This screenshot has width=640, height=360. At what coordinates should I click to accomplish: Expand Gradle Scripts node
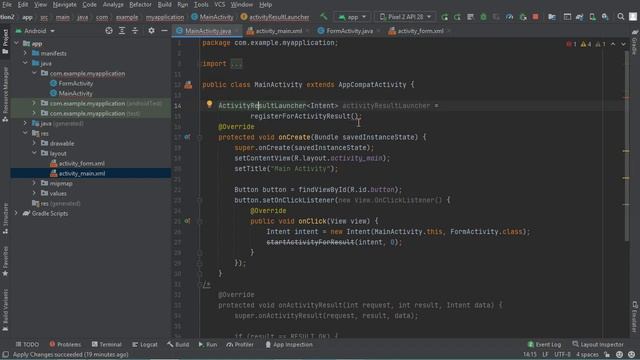[x=16, y=213]
